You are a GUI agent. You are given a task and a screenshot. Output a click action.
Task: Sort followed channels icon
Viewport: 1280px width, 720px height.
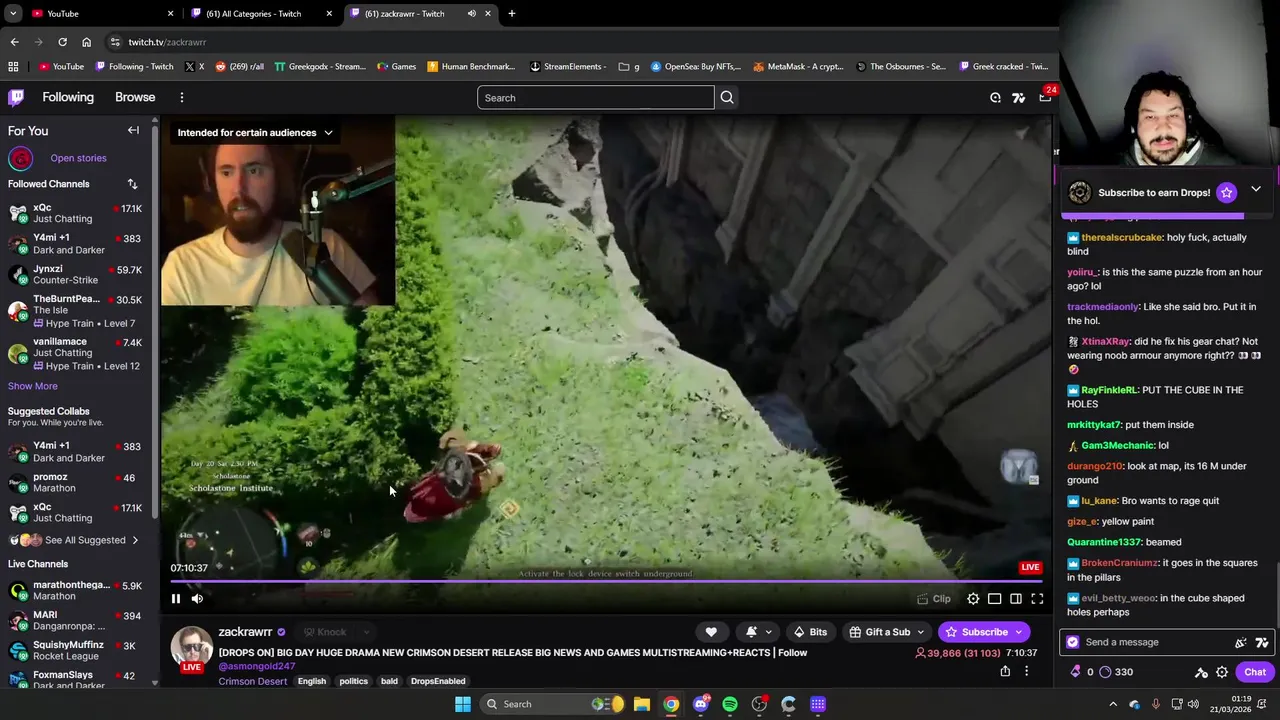132,184
